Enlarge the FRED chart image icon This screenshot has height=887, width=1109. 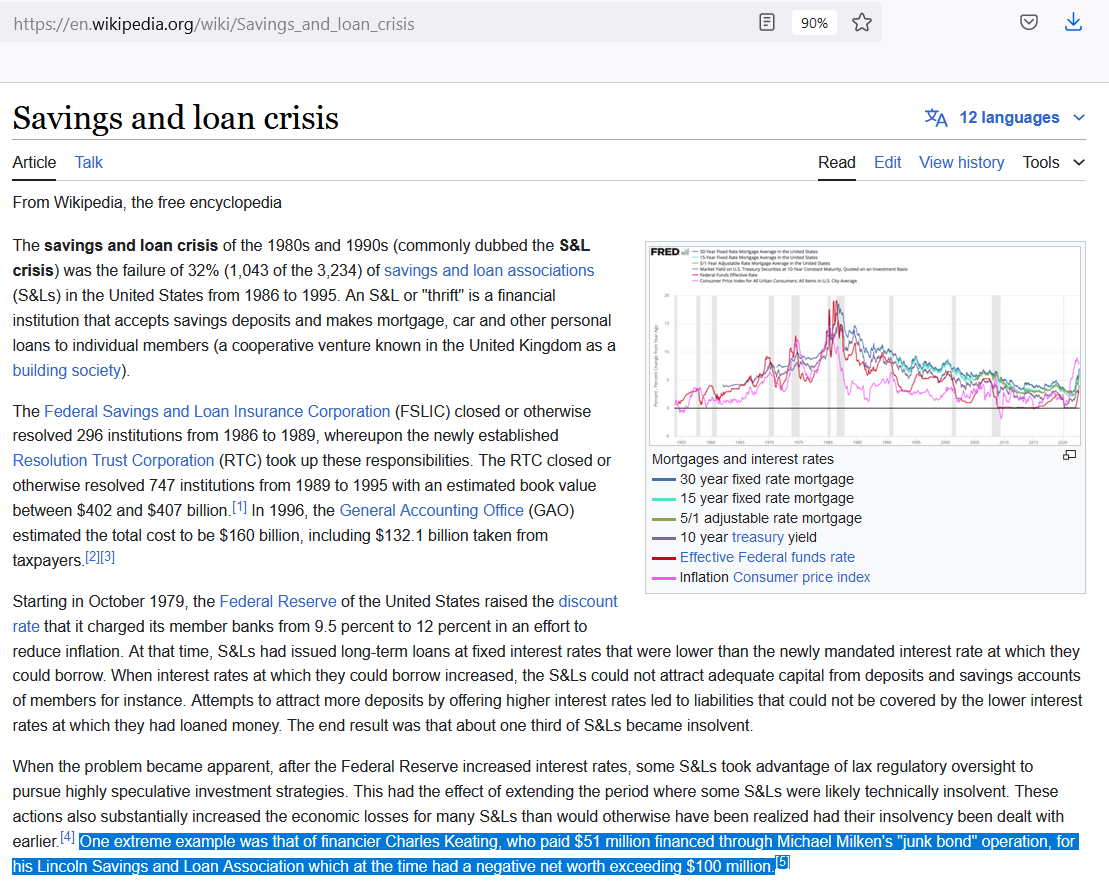tap(1069, 456)
